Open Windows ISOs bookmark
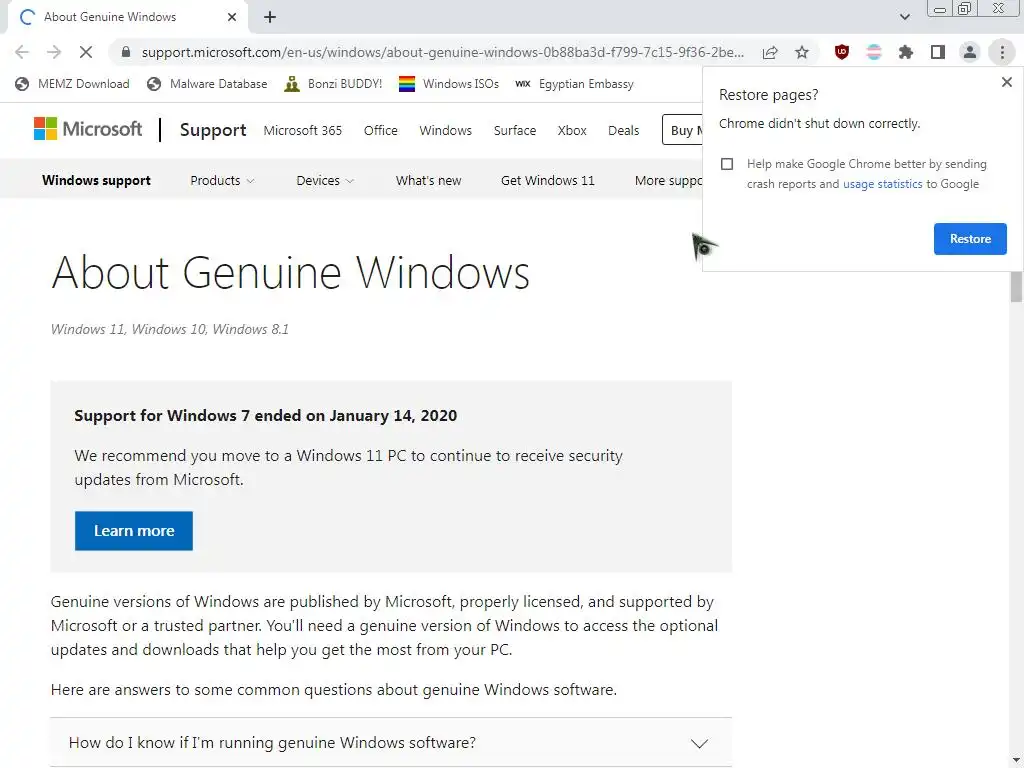The height and width of the screenshot is (768, 1024). point(449,84)
